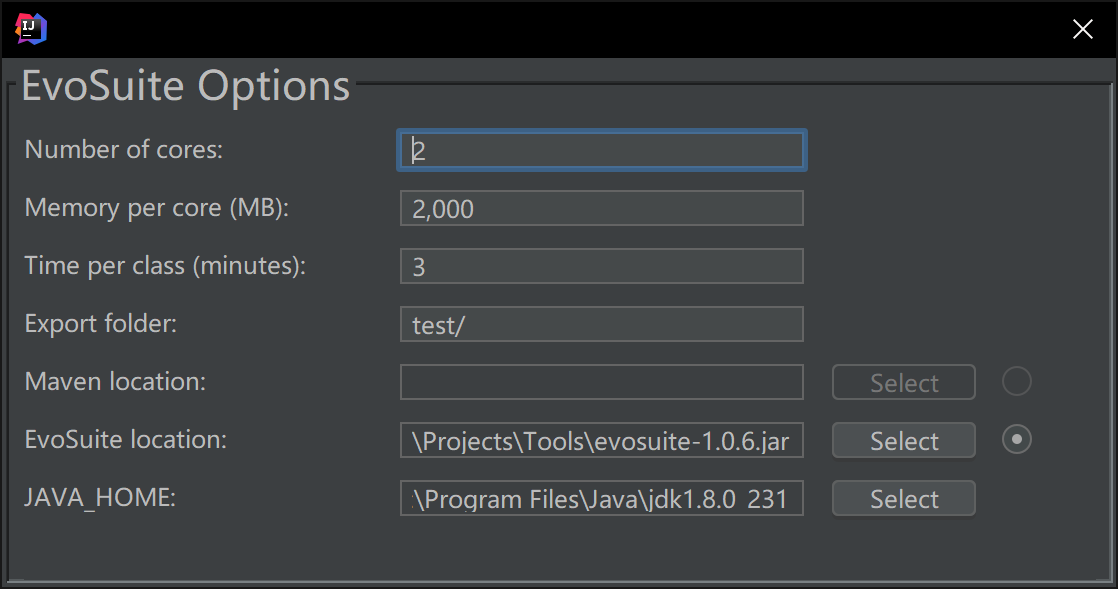Choose JAVA_HOME folder with Select button
The width and height of the screenshot is (1118, 589).
pos(903,498)
